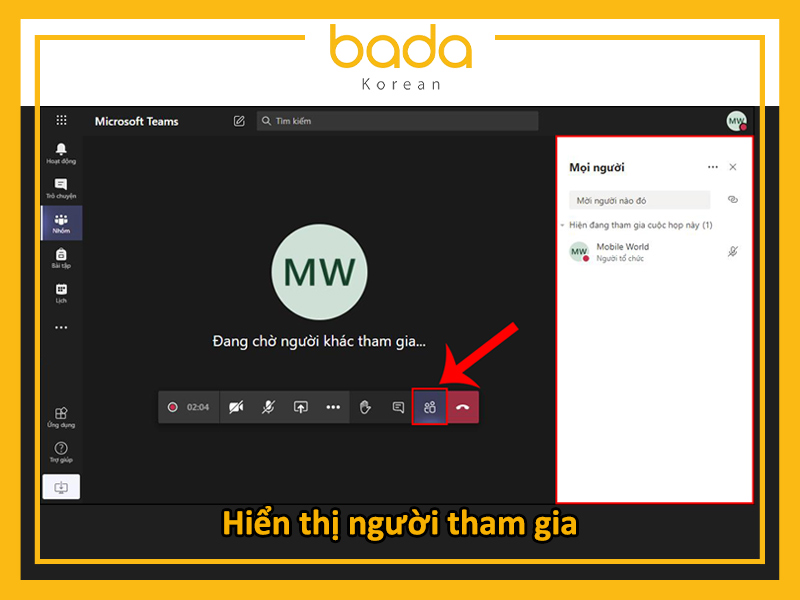Open Ứng dụng apps store
Viewport: 800px width, 600px height.
coord(61,417)
